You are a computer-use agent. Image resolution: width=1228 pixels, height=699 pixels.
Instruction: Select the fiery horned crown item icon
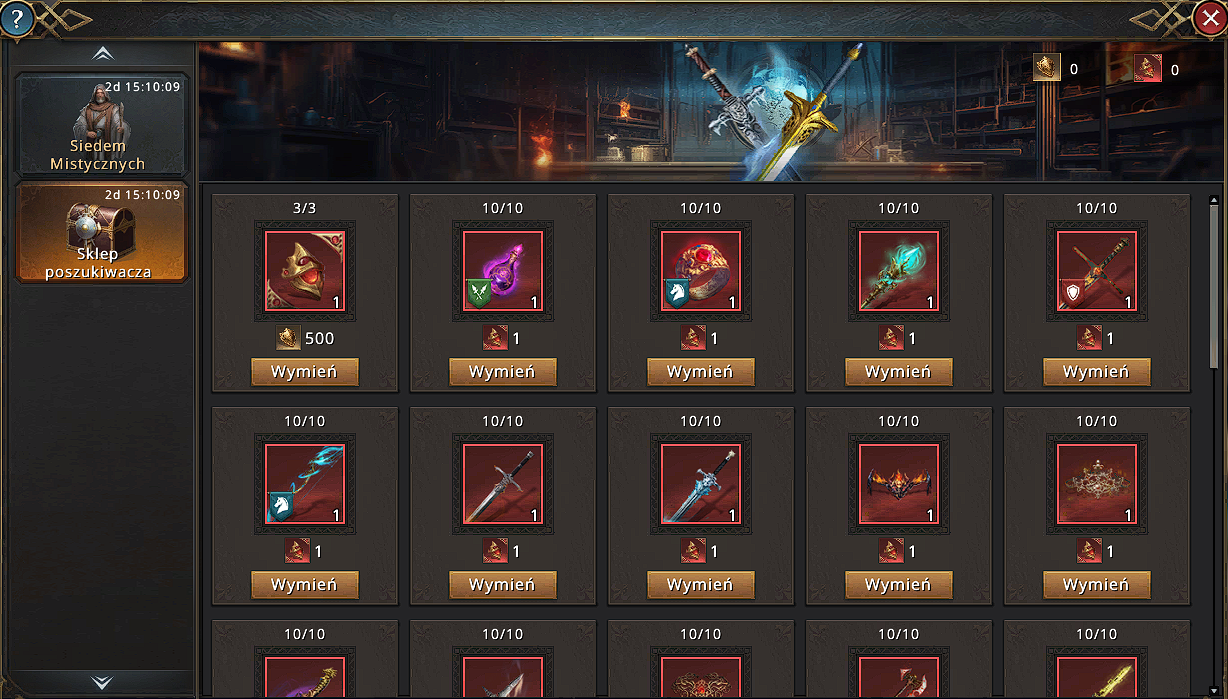click(x=899, y=485)
